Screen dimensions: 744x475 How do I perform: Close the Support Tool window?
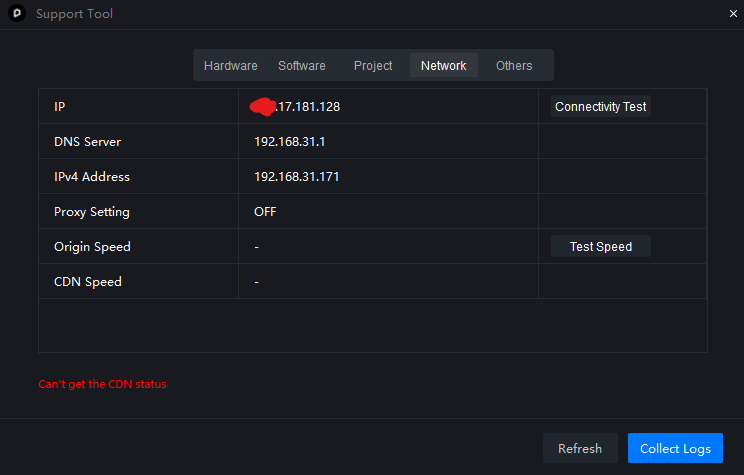pos(733,14)
